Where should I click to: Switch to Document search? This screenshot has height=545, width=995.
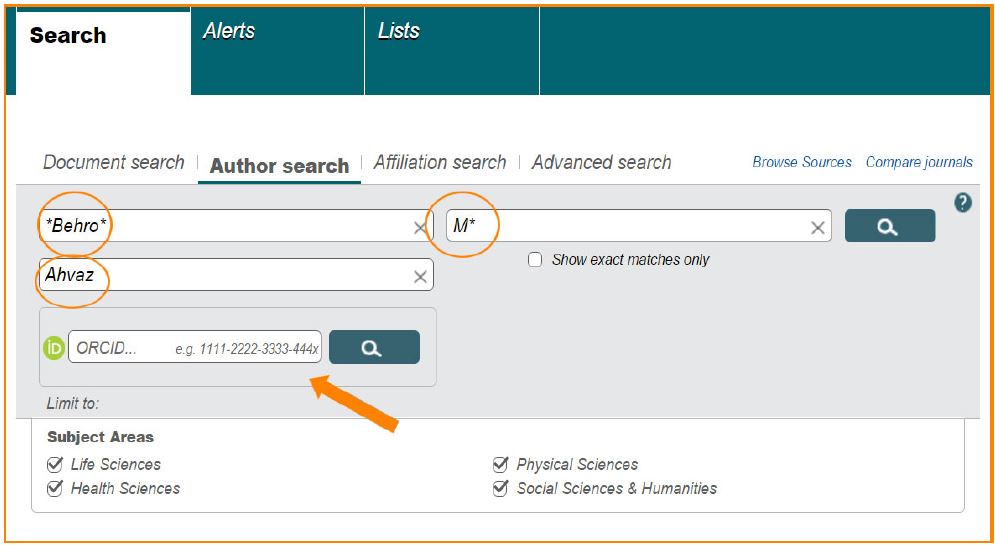[x=114, y=162]
